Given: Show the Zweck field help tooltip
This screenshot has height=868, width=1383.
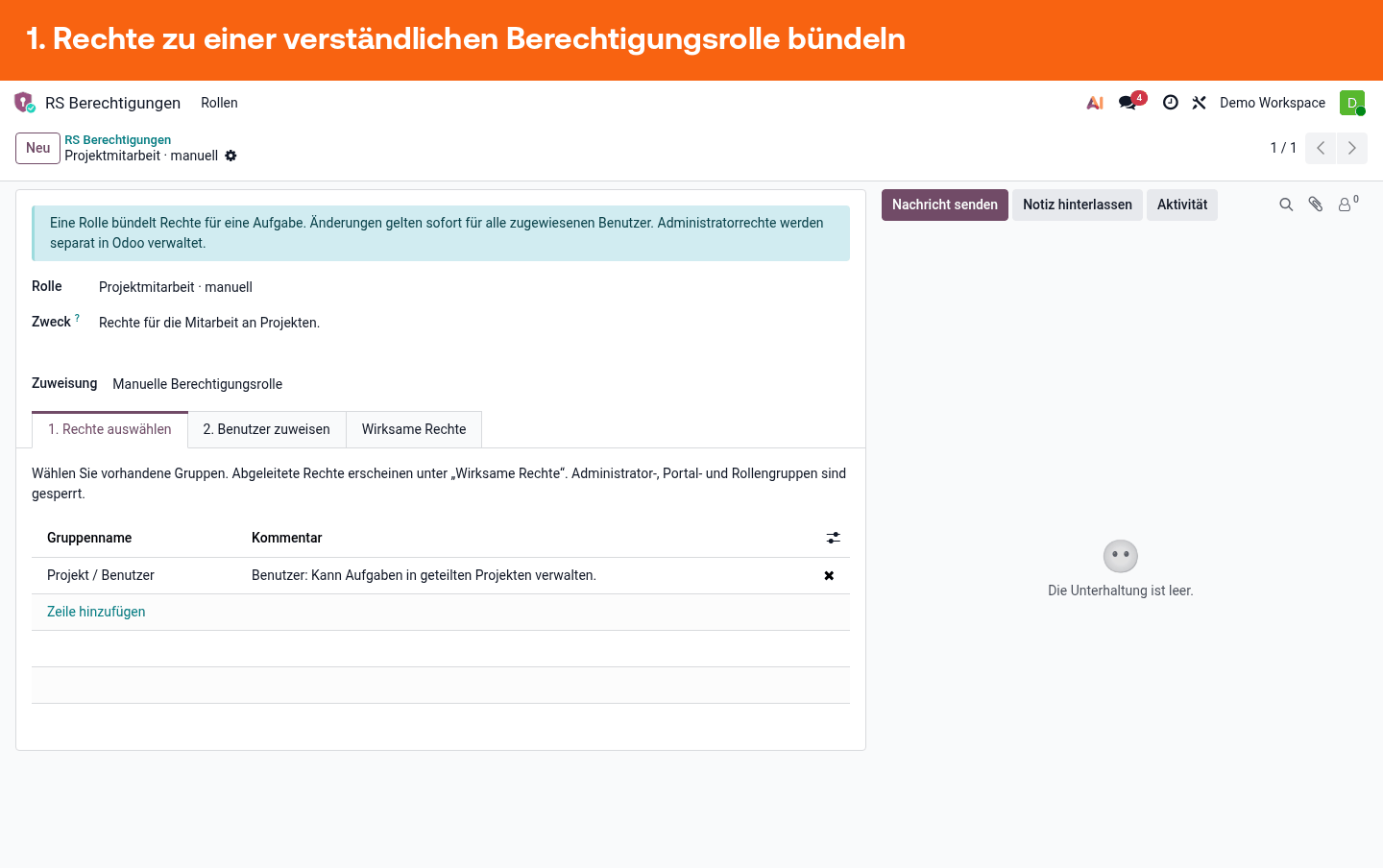Looking at the screenshot, I should click(x=77, y=318).
